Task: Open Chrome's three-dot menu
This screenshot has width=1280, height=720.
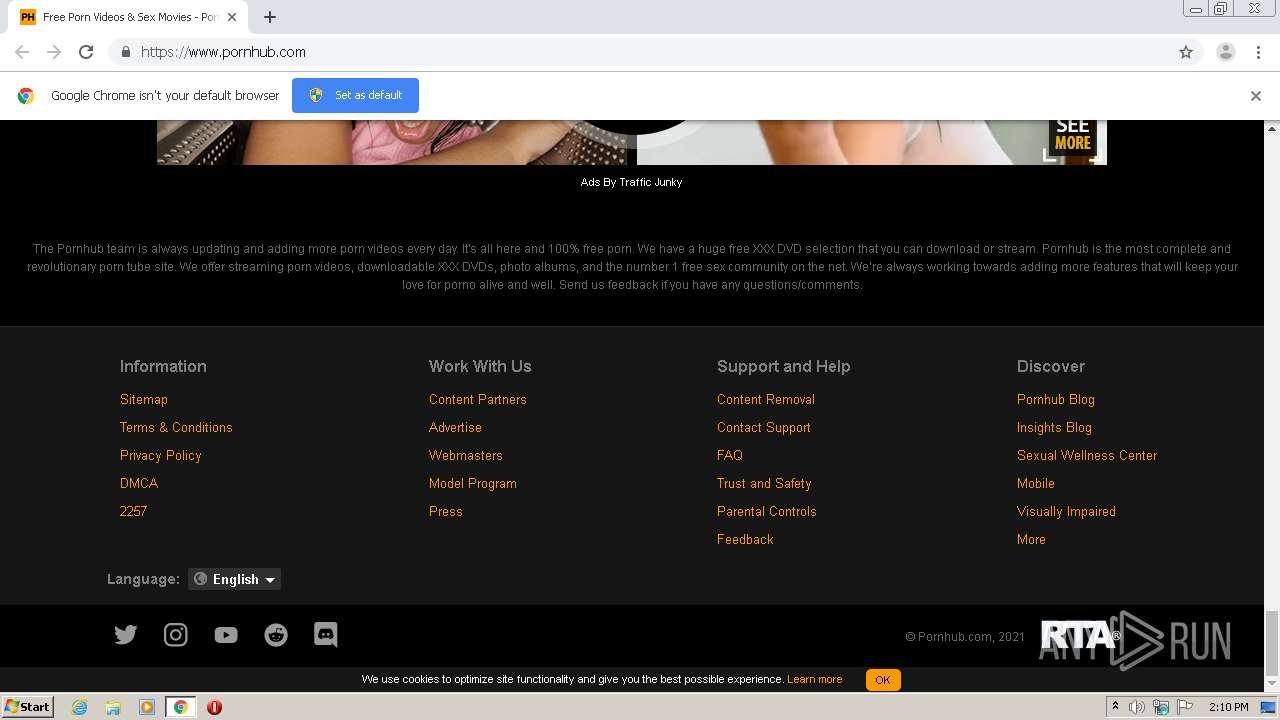Action: coord(1258,52)
